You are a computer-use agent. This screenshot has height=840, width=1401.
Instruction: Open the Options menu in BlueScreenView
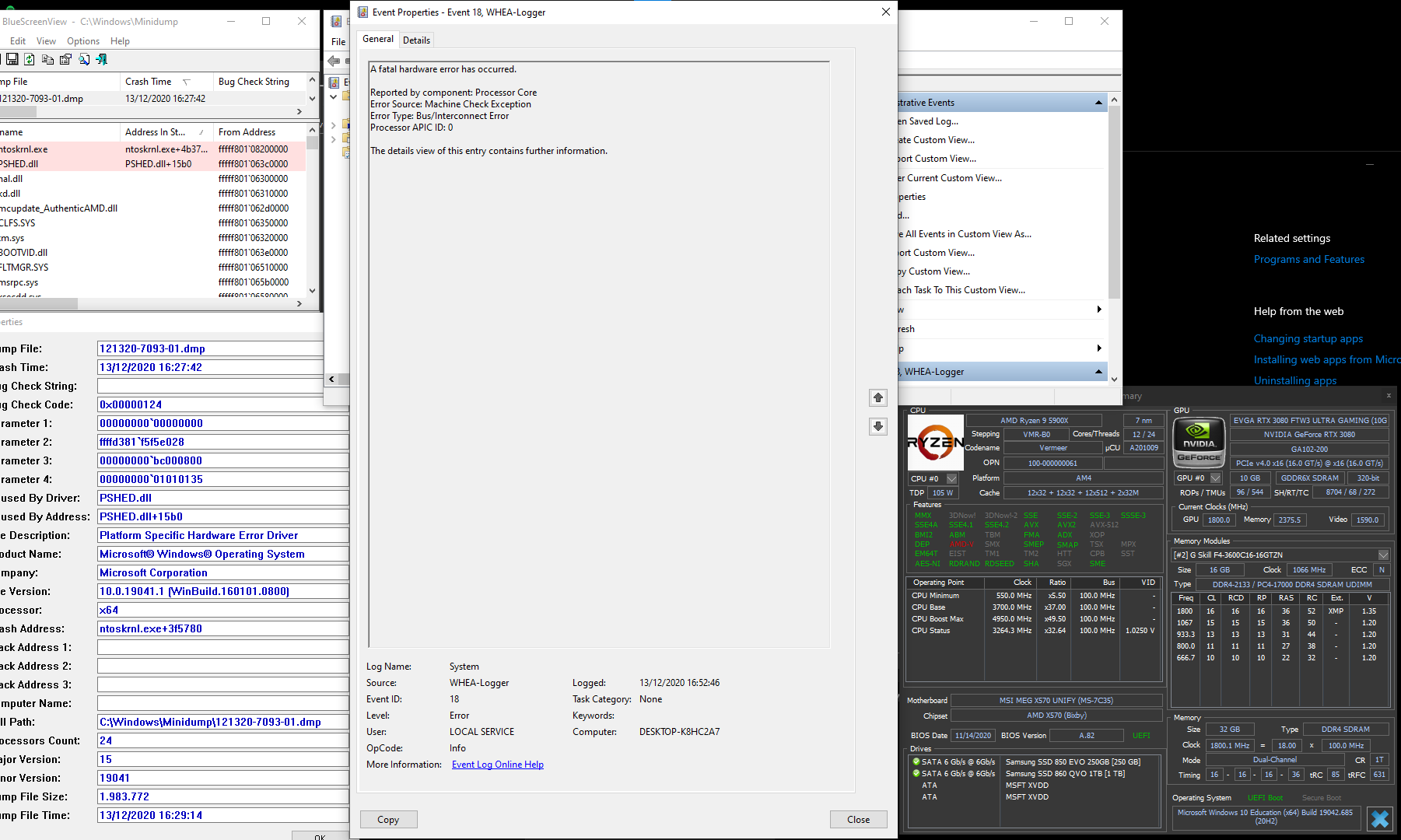83,41
